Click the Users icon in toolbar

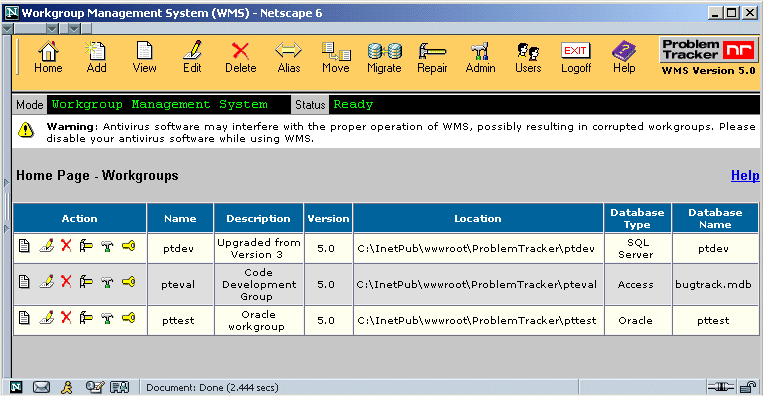[x=528, y=57]
